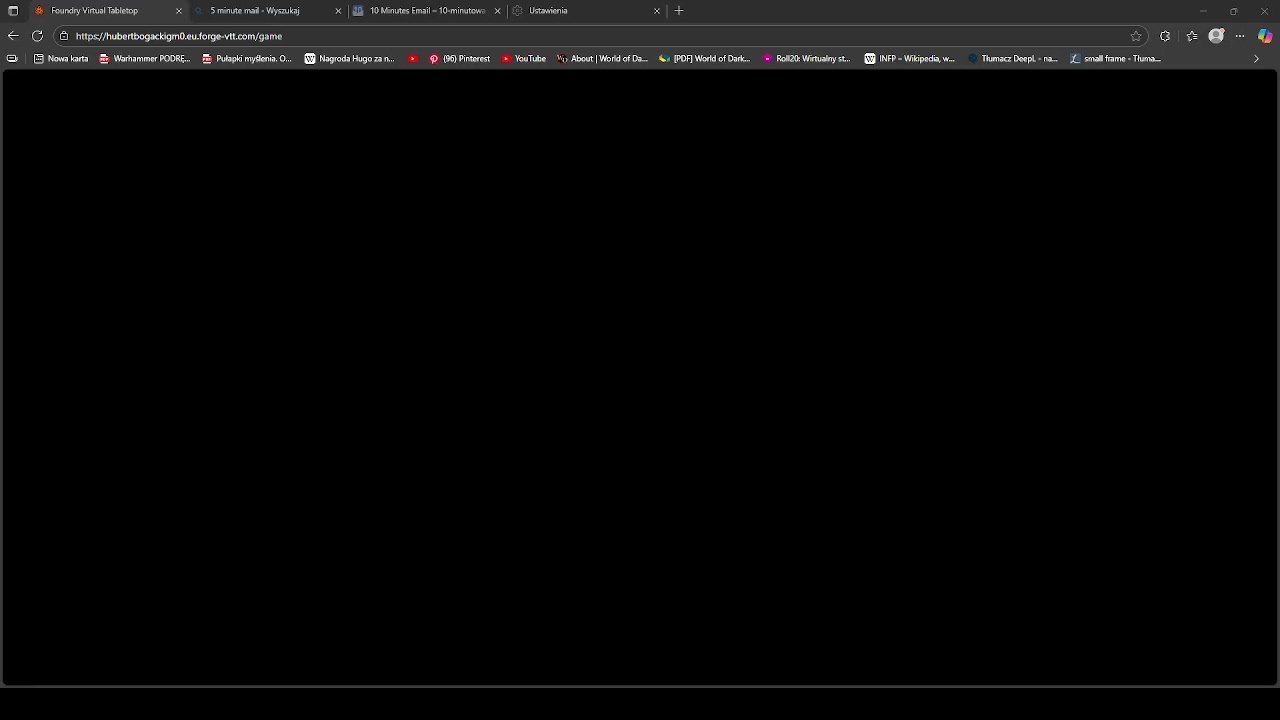Refresh the current page
The image size is (1280, 720).
38,36
